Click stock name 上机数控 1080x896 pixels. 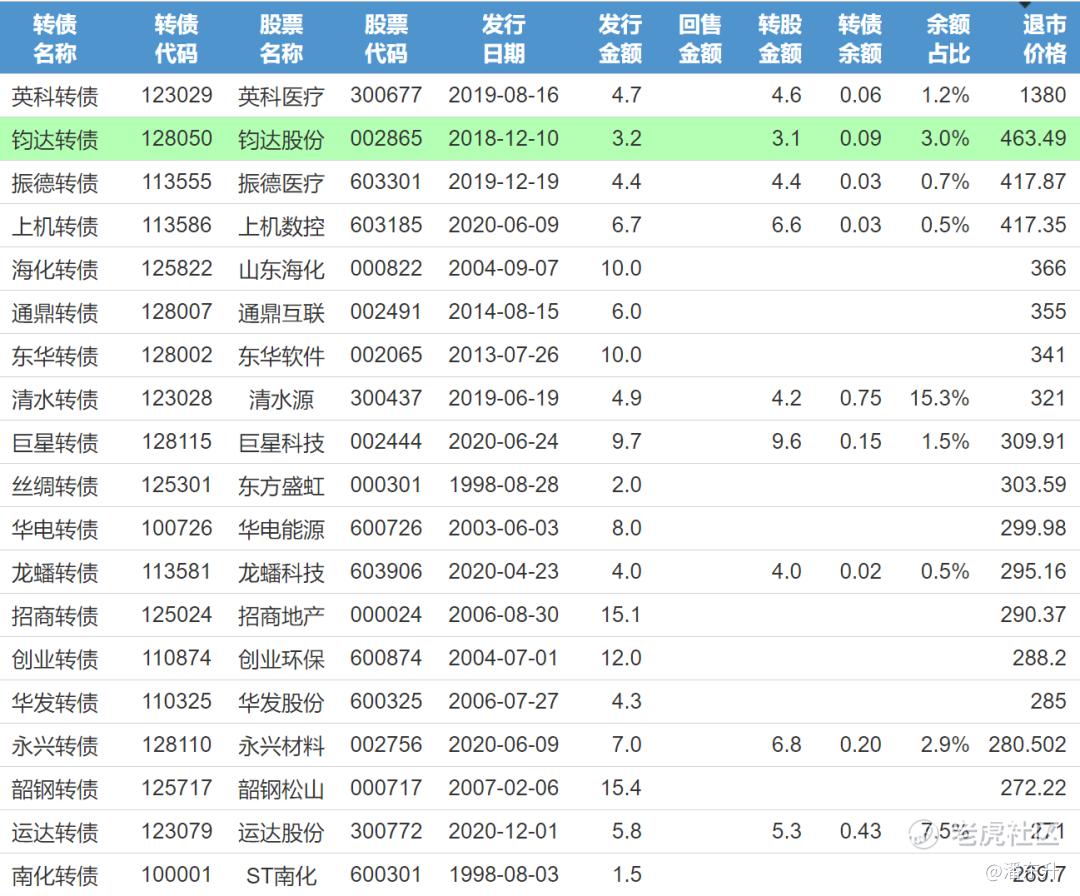click(281, 226)
